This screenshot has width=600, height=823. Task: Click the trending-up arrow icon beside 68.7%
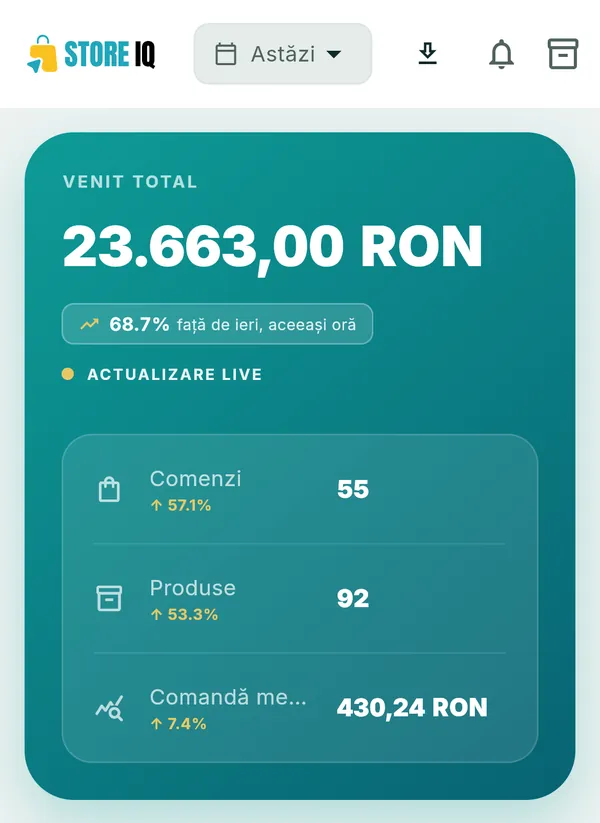pos(89,324)
